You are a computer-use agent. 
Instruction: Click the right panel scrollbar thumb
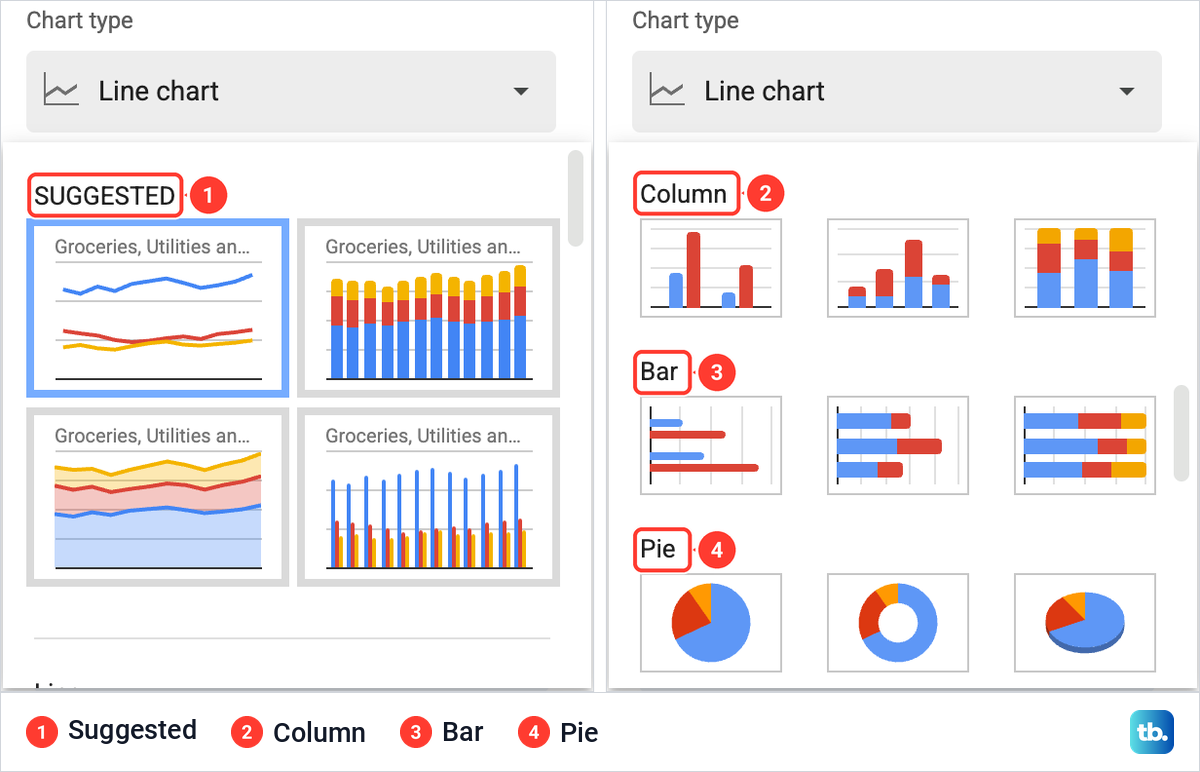click(1181, 432)
